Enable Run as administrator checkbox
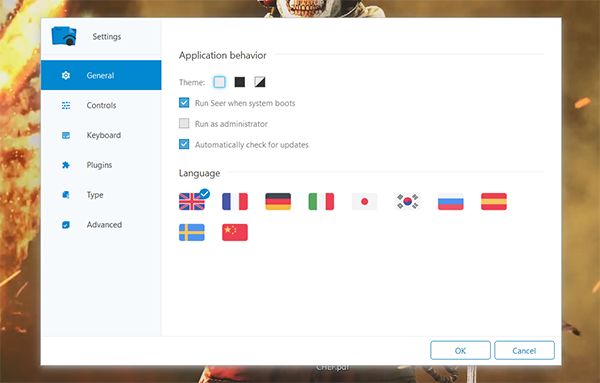Image resolution: width=600 pixels, height=383 pixels. pos(184,123)
